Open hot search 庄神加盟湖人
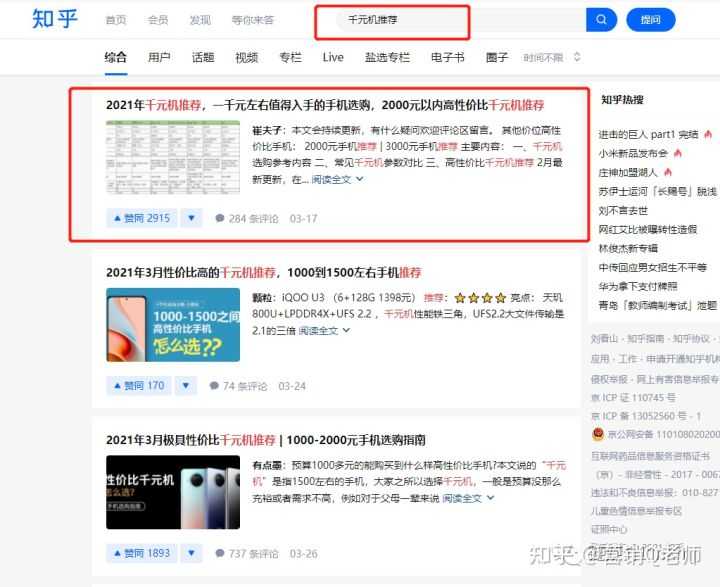This screenshot has height=587, width=720. coord(628,172)
